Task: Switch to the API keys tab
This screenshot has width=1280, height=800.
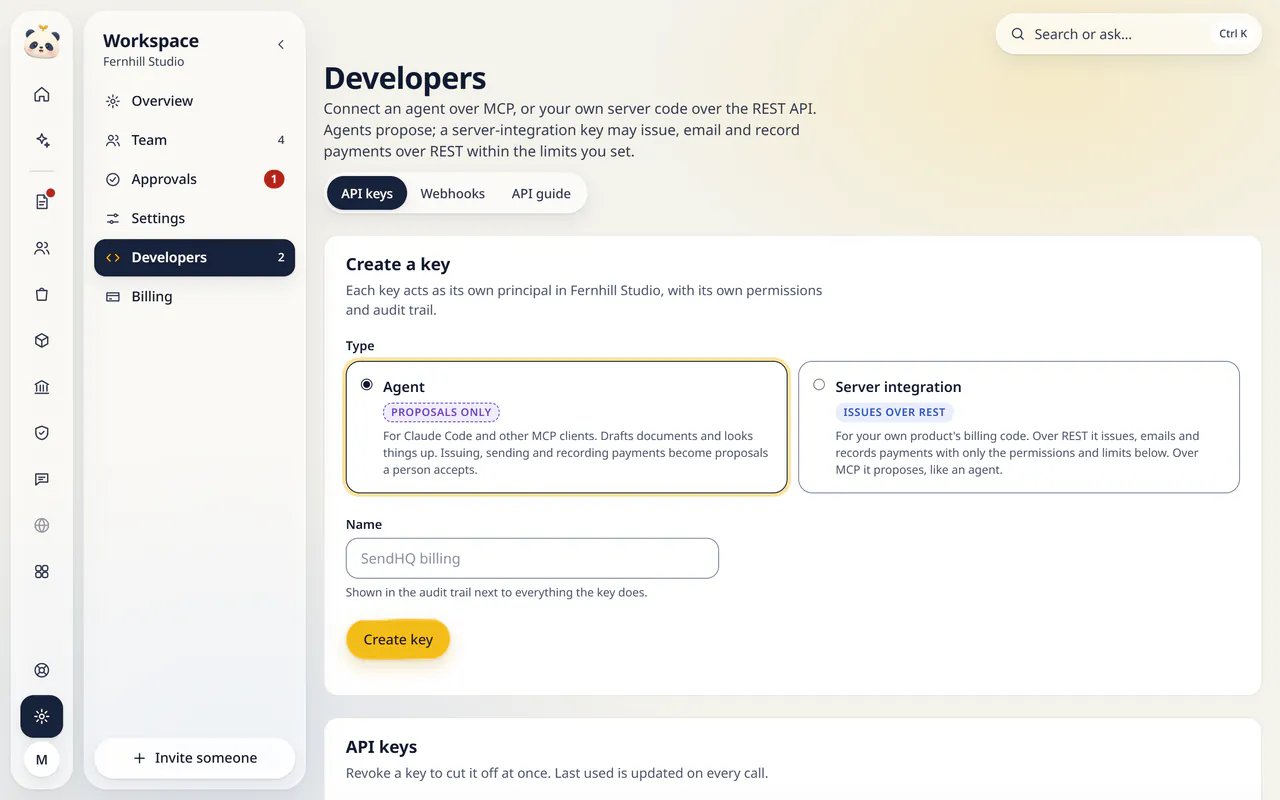Action: click(x=367, y=193)
